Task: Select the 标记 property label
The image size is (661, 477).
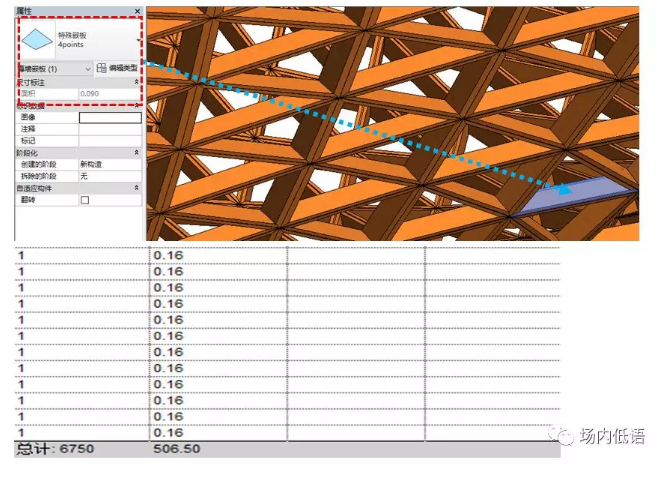Action: 28,141
